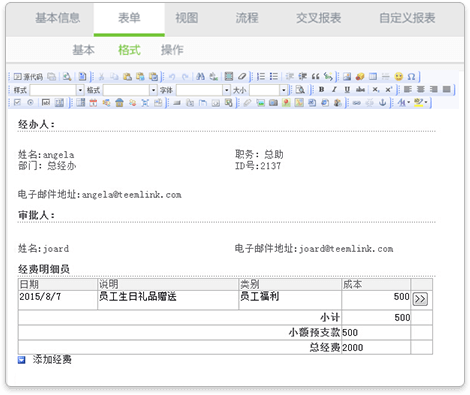This screenshot has height=395, width=470.
Task: Insert special character with Omega icon
Action: click(x=411, y=77)
